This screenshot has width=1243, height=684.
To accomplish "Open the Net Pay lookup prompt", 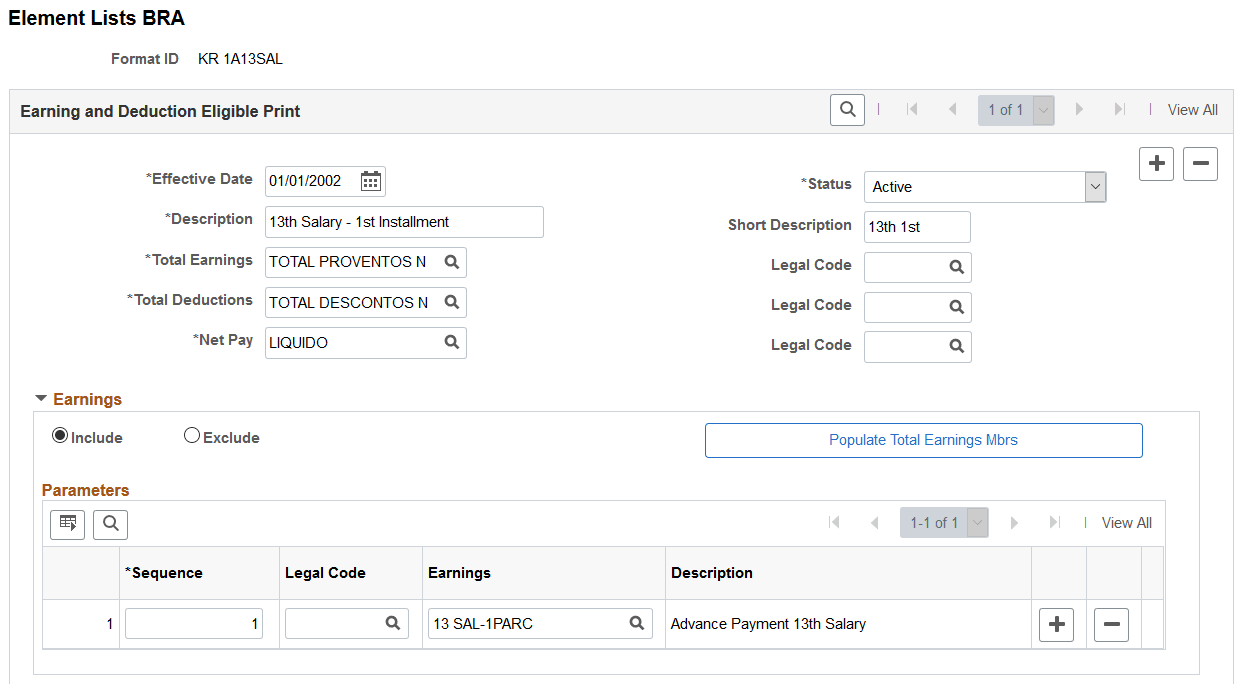I will [x=451, y=342].
